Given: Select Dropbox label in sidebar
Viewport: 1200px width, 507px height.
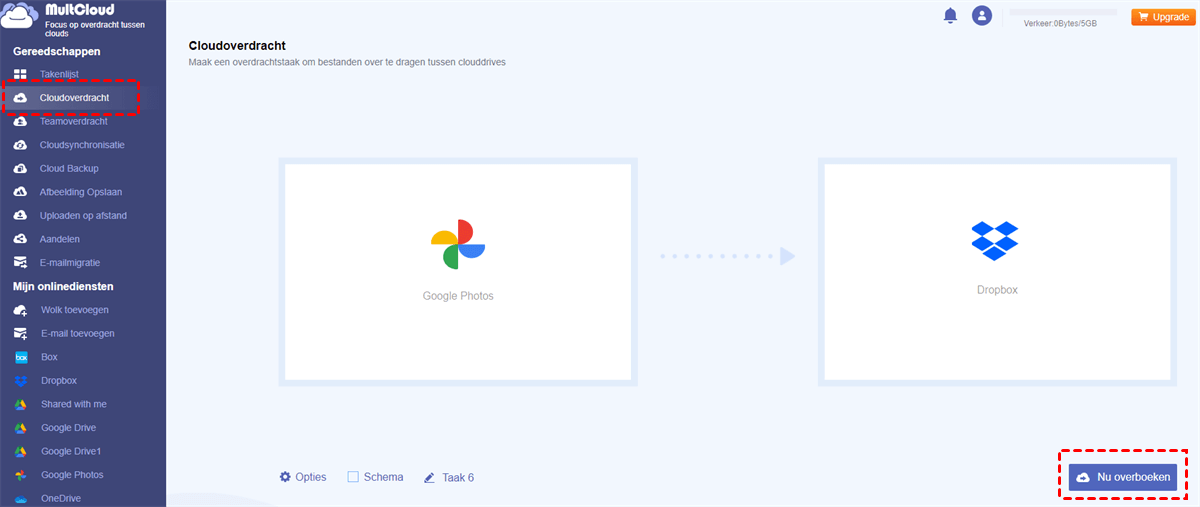Looking at the screenshot, I should point(59,381).
